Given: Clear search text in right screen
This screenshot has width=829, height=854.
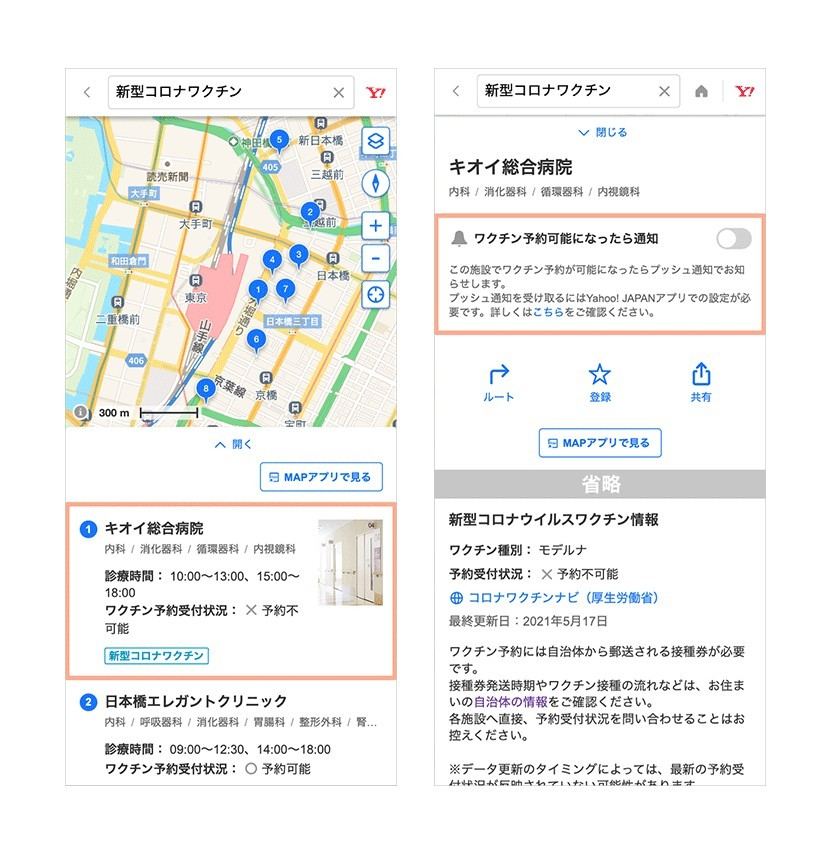Looking at the screenshot, I should click(664, 91).
